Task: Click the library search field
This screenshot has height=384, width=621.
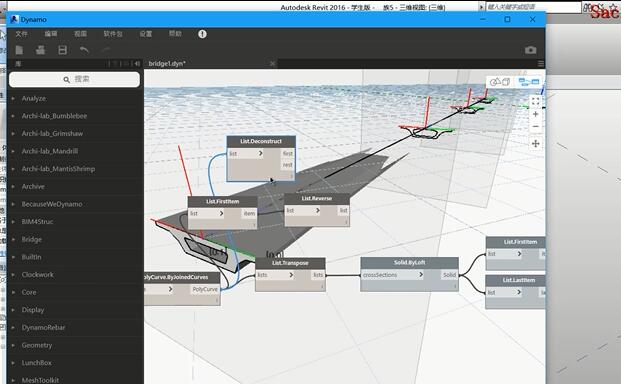Action: pyautogui.click(x=74, y=80)
